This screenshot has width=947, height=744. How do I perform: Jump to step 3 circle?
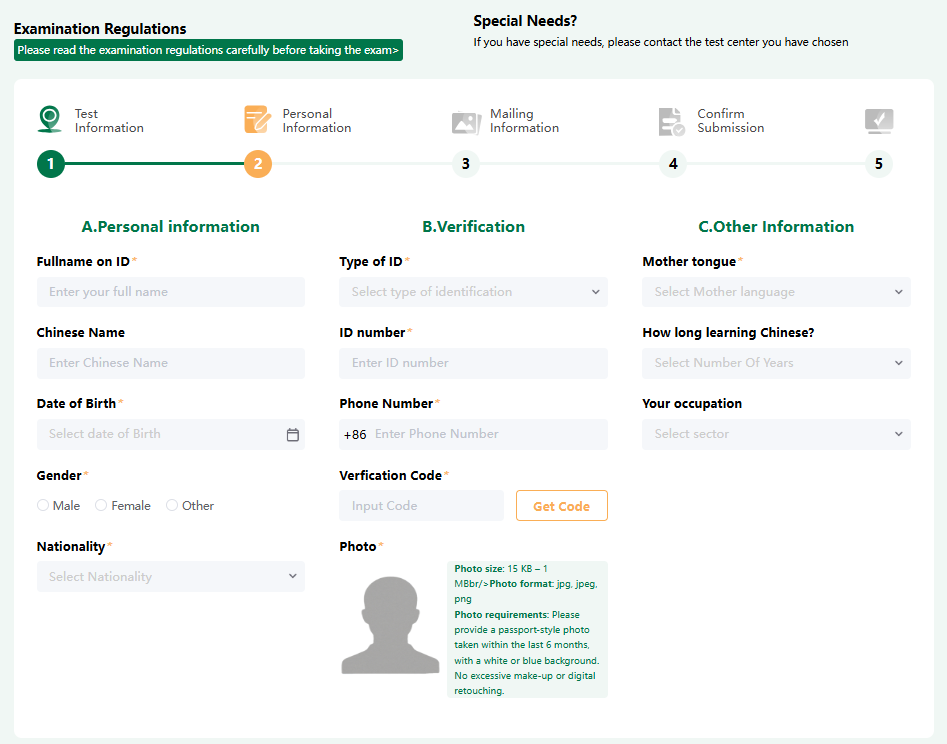coord(466,164)
